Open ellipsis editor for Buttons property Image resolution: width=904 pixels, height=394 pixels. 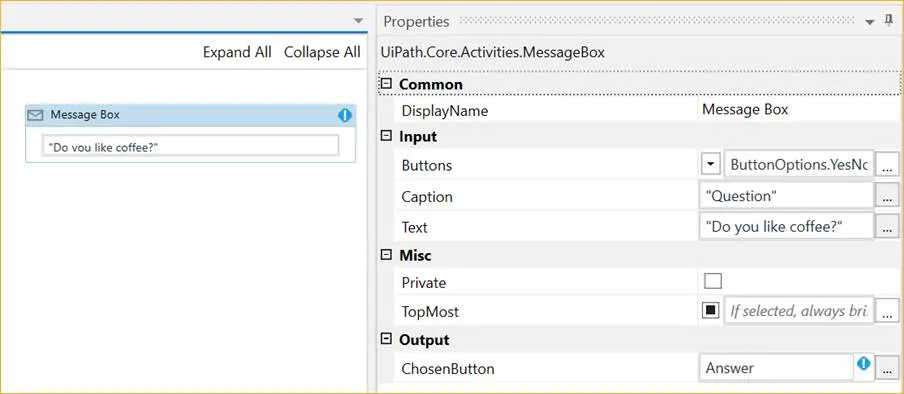[887, 166]
